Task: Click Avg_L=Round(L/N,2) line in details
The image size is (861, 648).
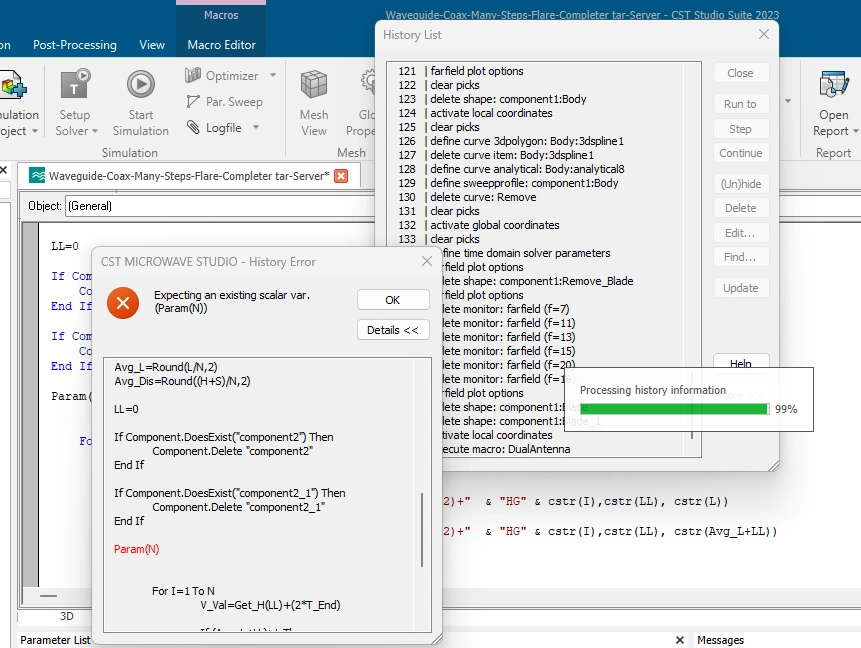Action: tap(166, 367)
